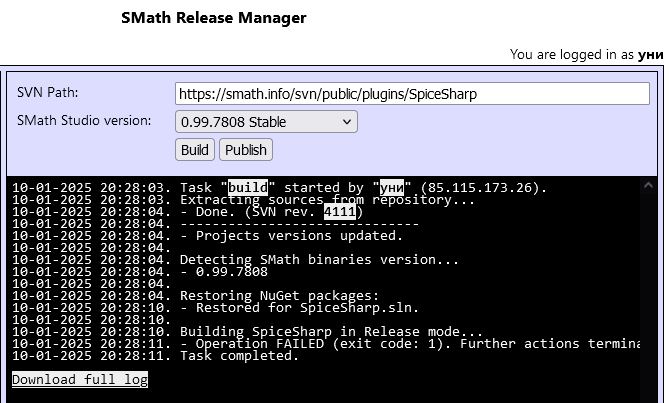Click the "Detecting SMath binaries version" line

(319, 260)
